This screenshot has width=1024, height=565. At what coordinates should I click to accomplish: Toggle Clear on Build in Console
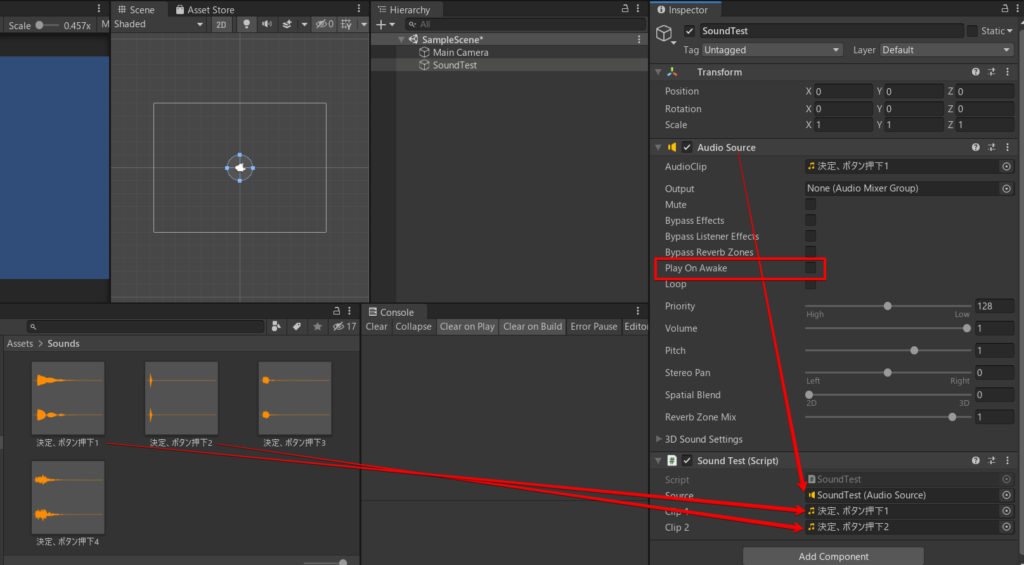[533, 327]
